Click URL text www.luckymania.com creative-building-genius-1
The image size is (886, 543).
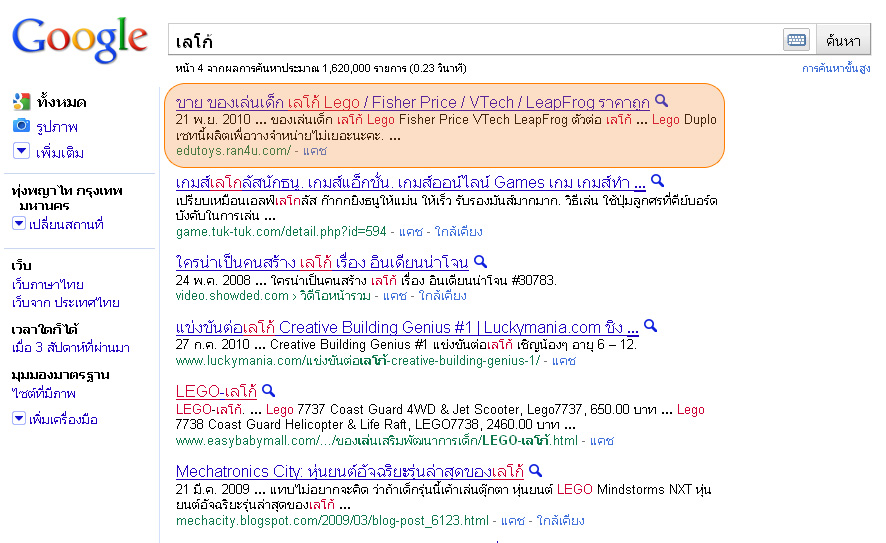[358, 360]
